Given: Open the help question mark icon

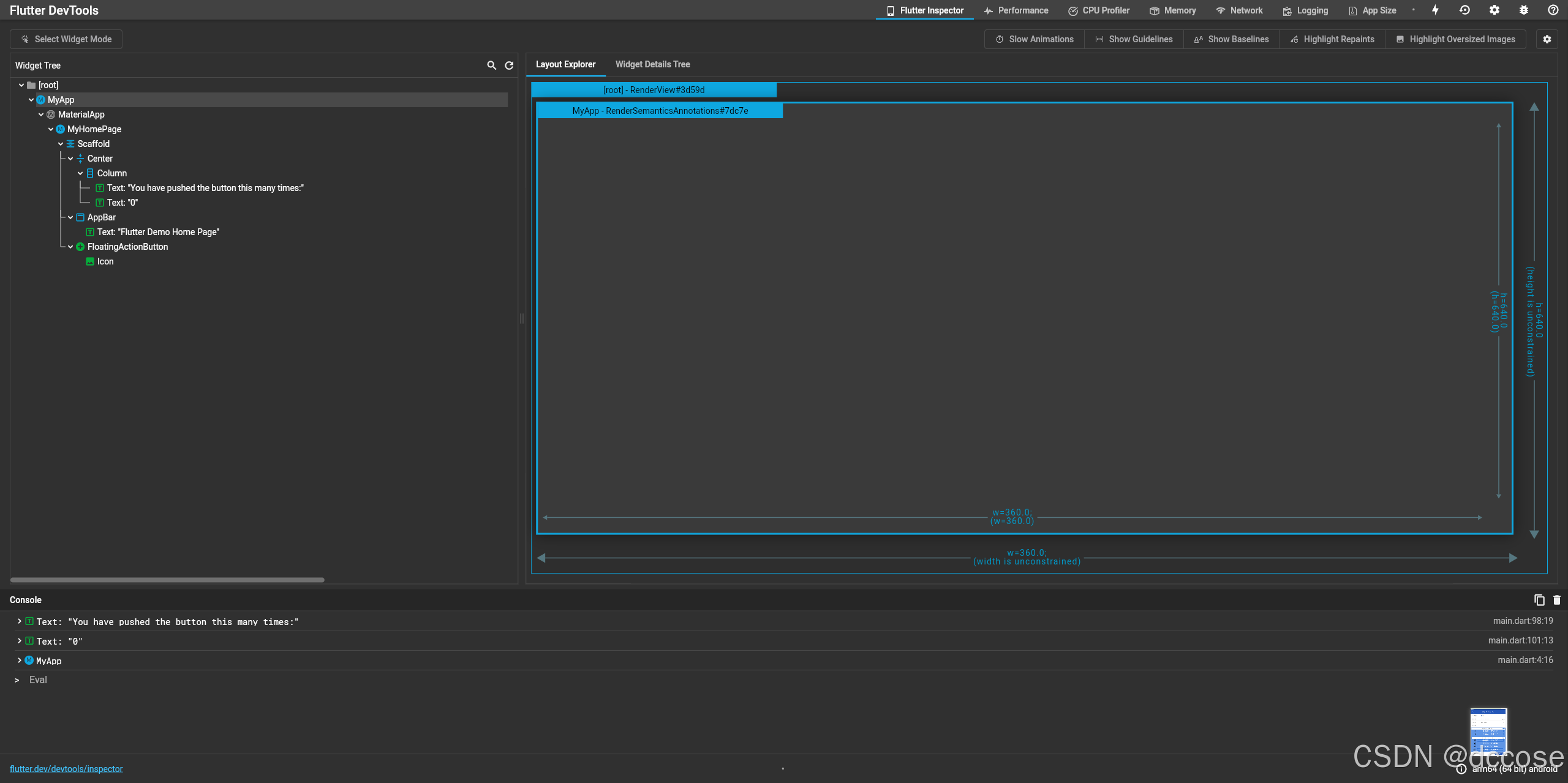Looking at the screenshot, I should pos(1553,10).
